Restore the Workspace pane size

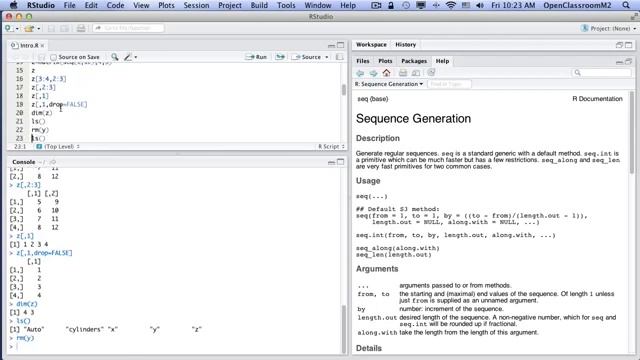tap(619, 45)
